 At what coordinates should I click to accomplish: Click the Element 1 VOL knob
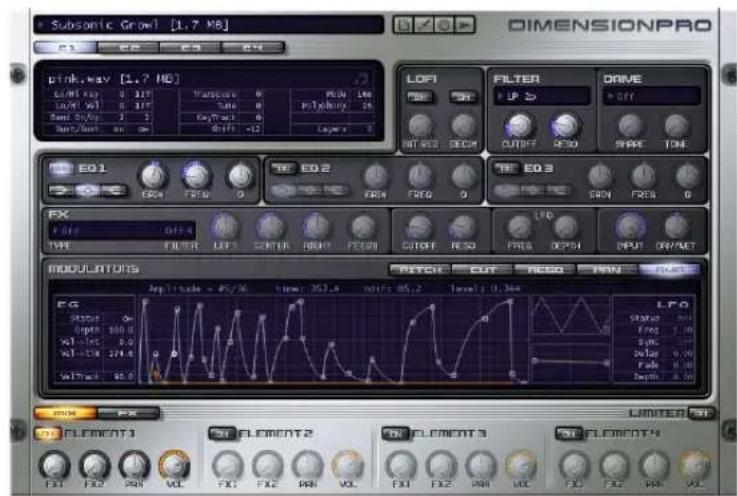click(174, 465)
